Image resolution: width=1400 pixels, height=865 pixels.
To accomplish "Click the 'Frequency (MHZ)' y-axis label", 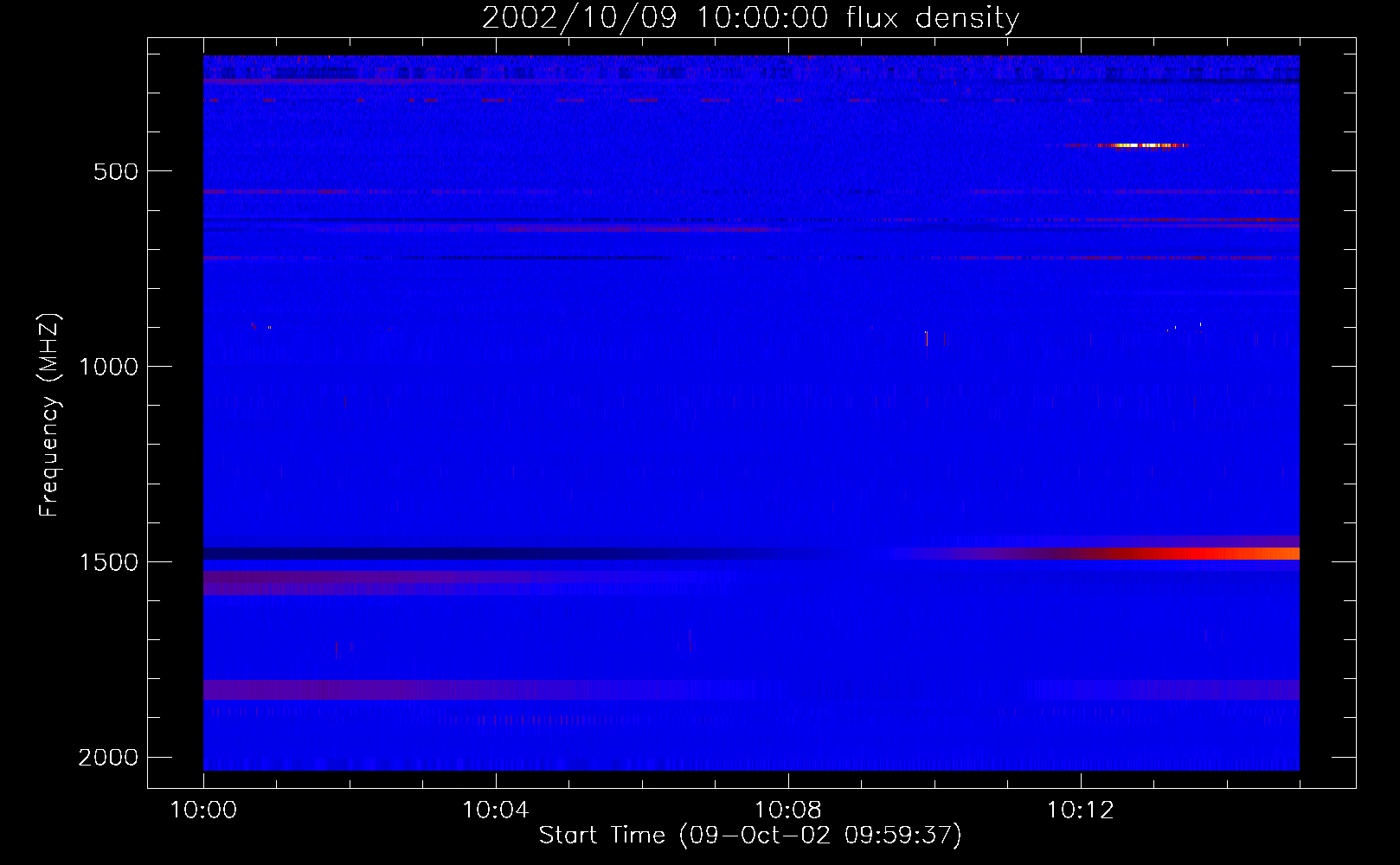I will click(49, 415).
